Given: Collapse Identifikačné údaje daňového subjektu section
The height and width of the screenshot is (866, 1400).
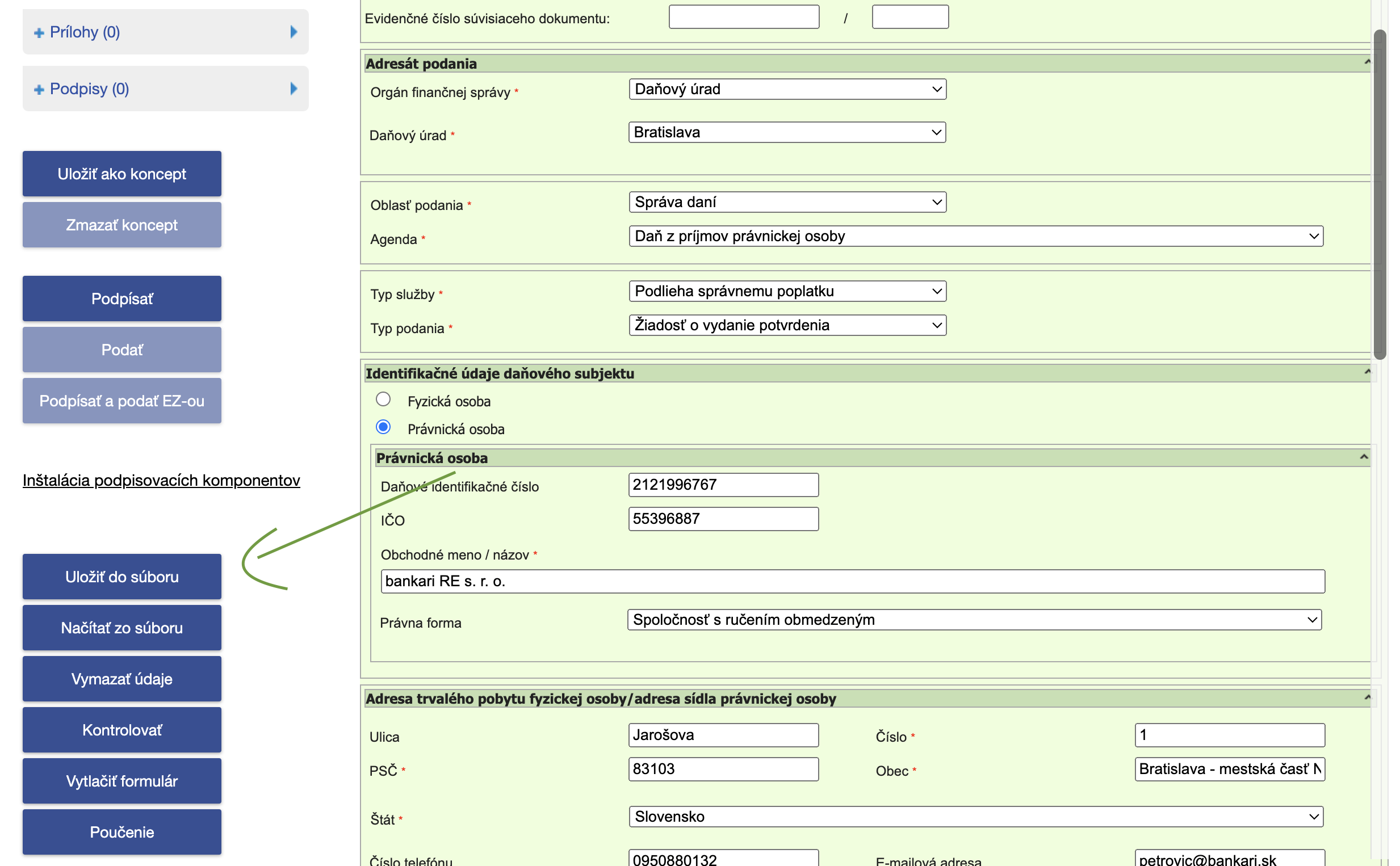Looking at the screenshot, I should [1367, 372].
